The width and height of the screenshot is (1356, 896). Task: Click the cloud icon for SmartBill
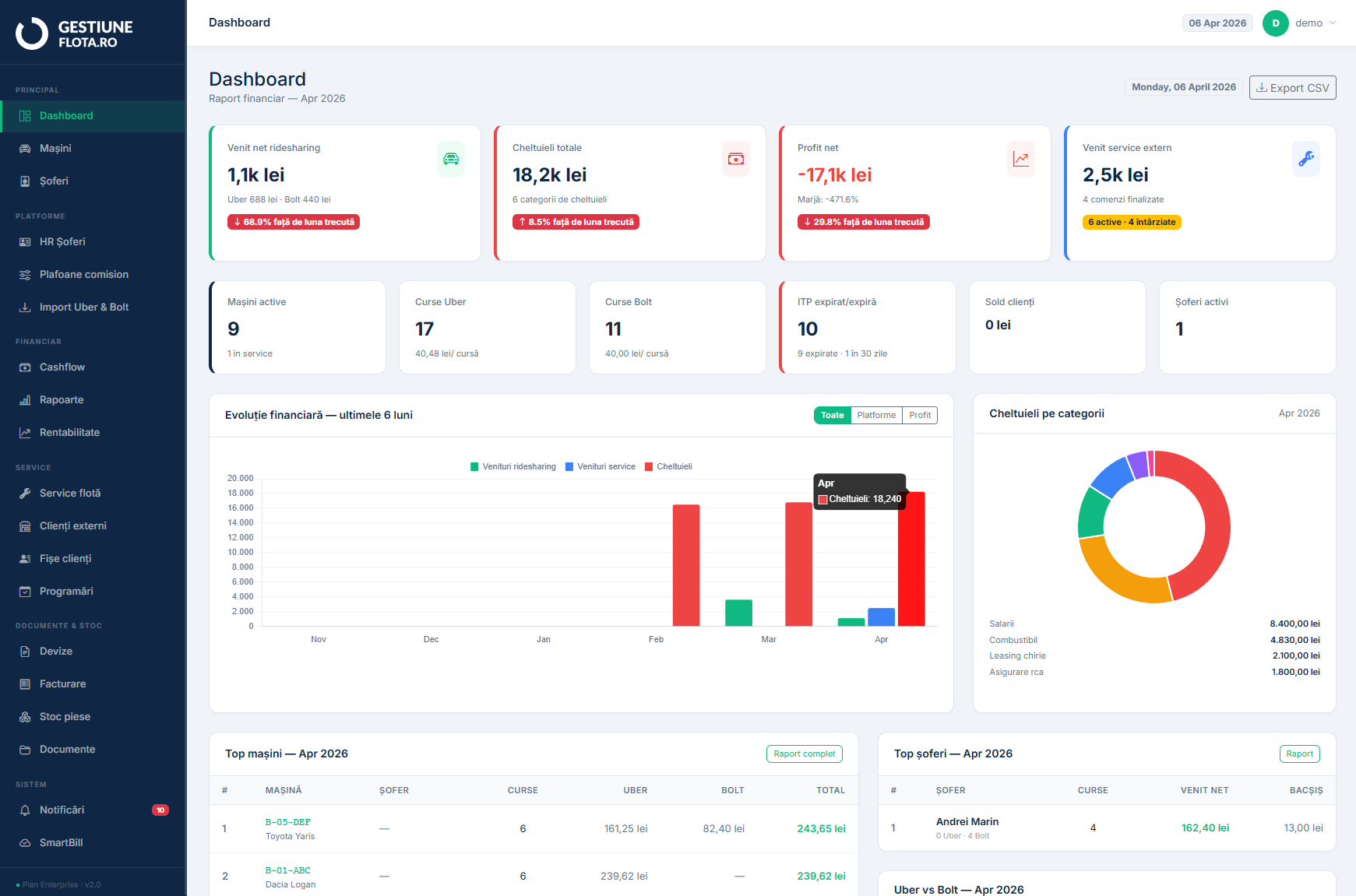tap(25, 843)
